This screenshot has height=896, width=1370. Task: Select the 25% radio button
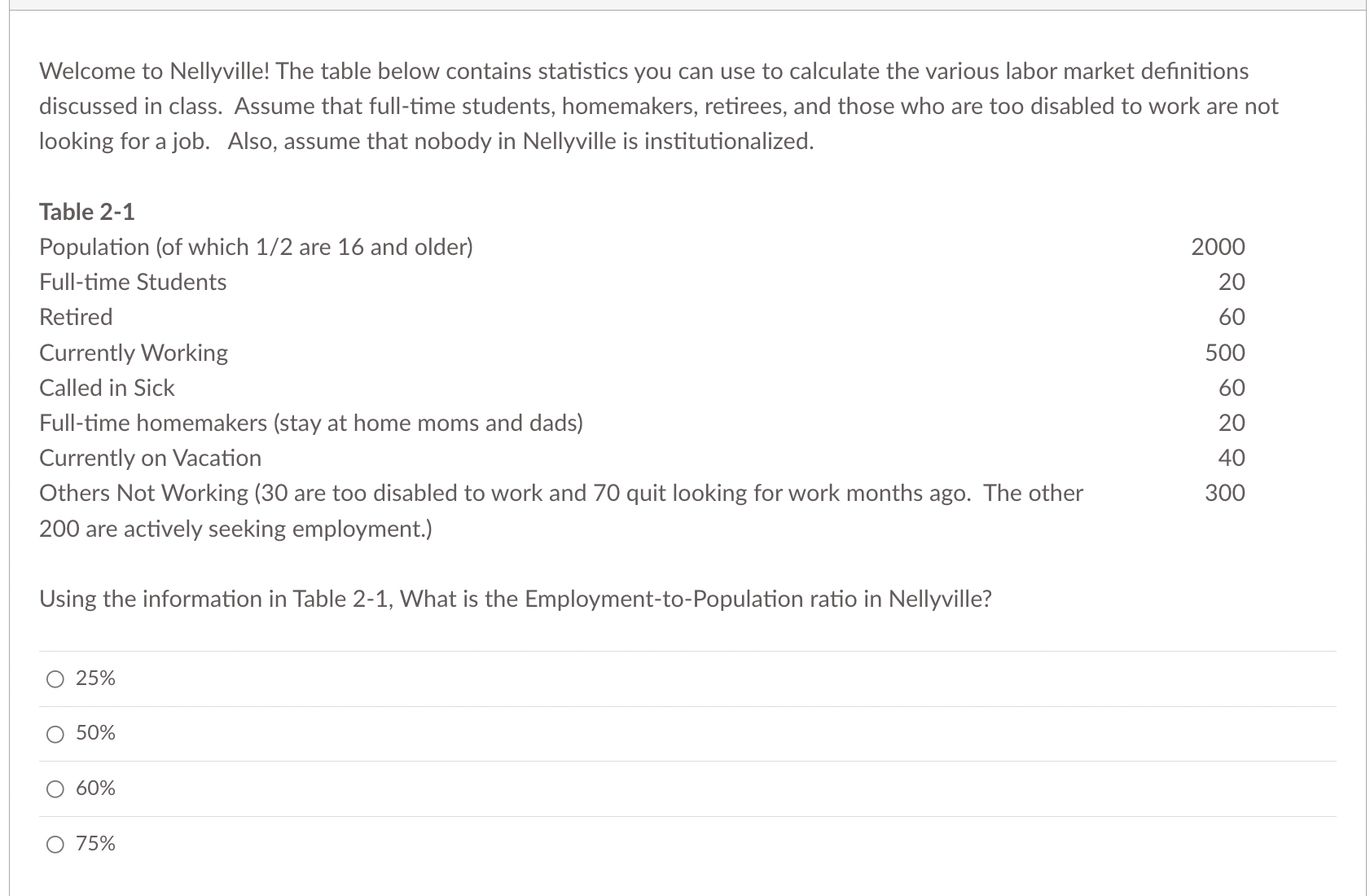(55, 679)
